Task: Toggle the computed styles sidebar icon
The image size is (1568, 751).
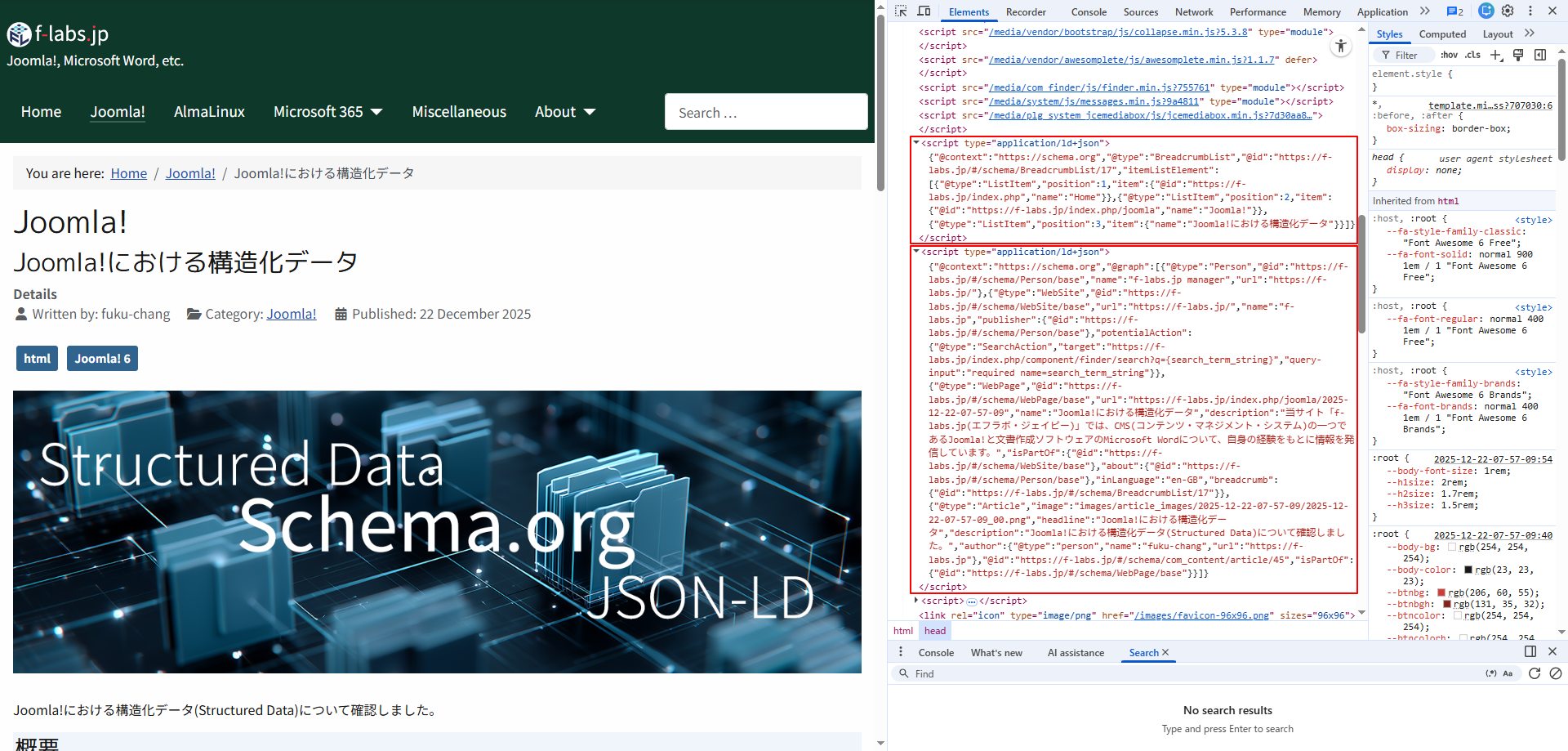Action: pos(1540,55)
